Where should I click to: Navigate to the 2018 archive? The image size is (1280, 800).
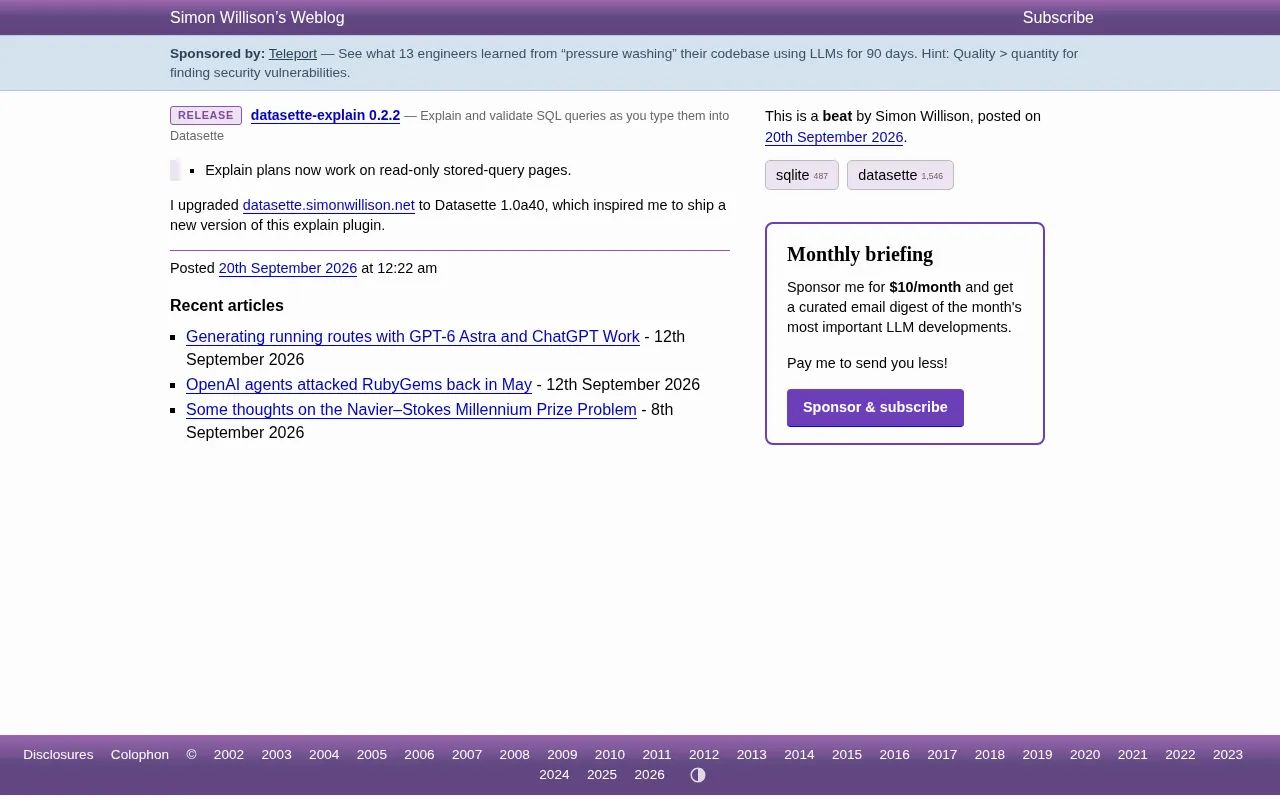(x=990, y=755)
